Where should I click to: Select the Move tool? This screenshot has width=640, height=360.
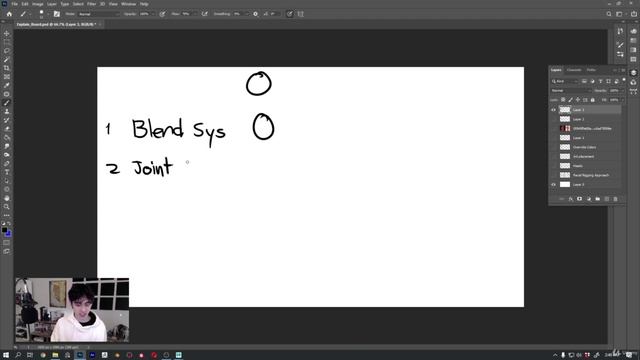[x=7, y=33]
